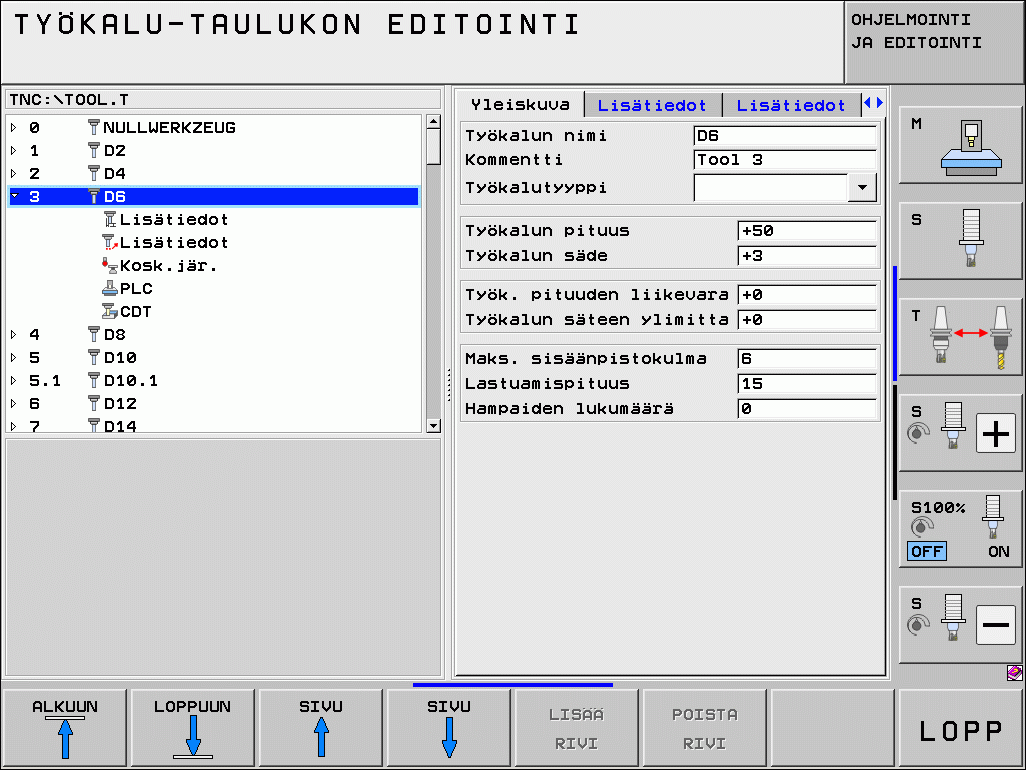Screen dimensions: 1026x770
Task: Increase spindle speed with S plus softkey
Action: click(960, 432)
